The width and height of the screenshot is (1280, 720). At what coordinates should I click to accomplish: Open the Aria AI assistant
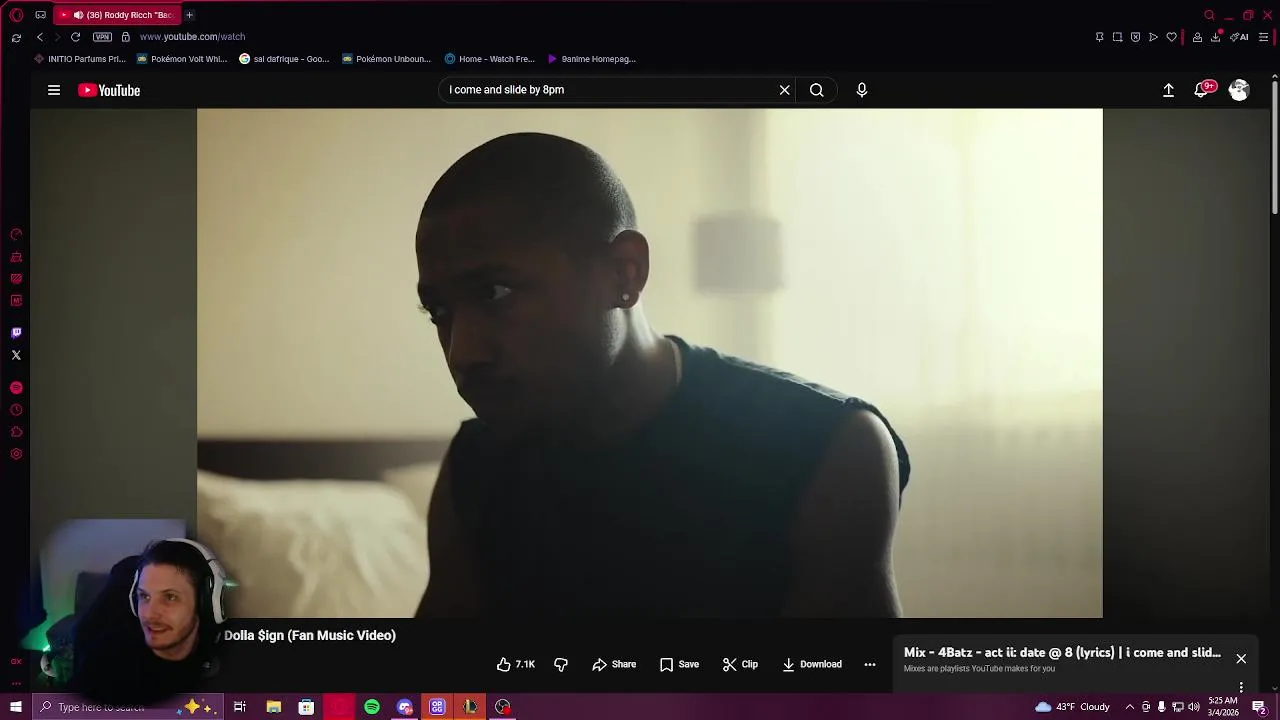[x=1240, y=37]
